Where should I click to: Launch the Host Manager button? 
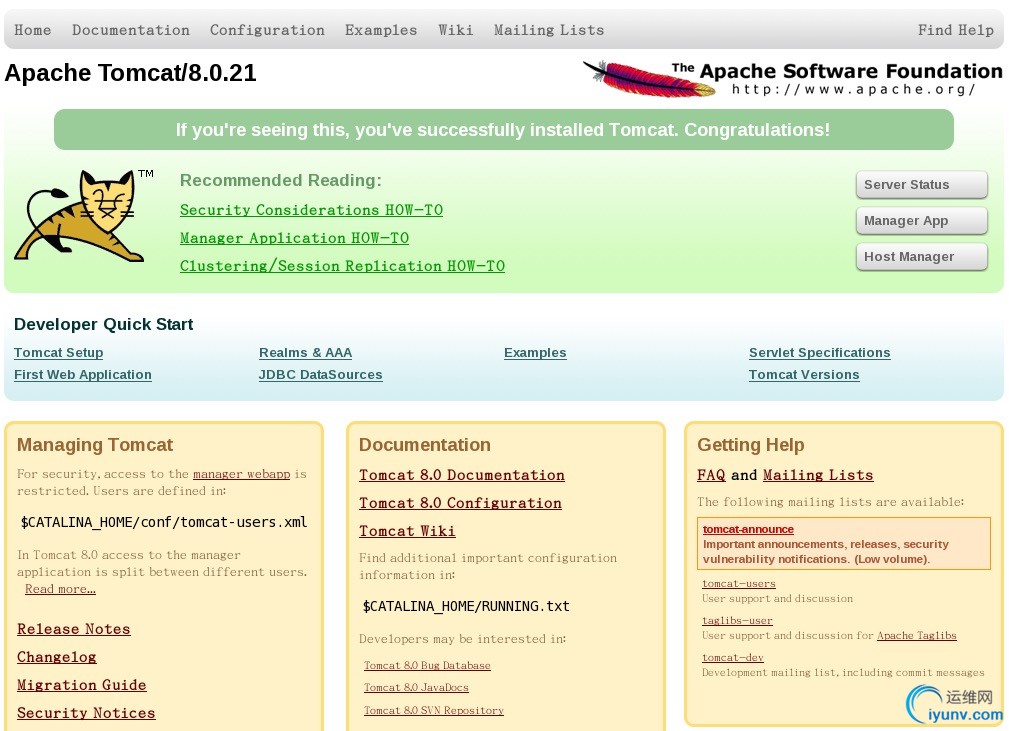[921, 257]
